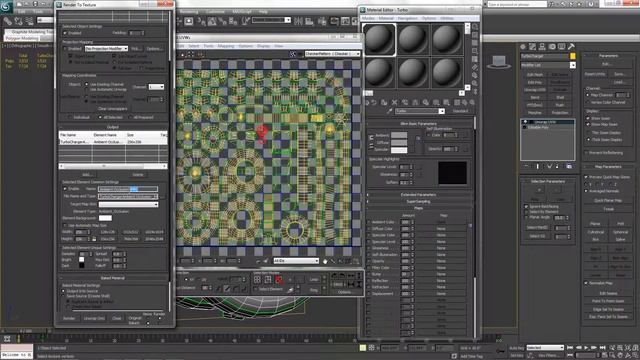Select Use Existing Channel radio button for Object
Screen dimensions: 640x360
pyautogui.click(x=87, y=84)
